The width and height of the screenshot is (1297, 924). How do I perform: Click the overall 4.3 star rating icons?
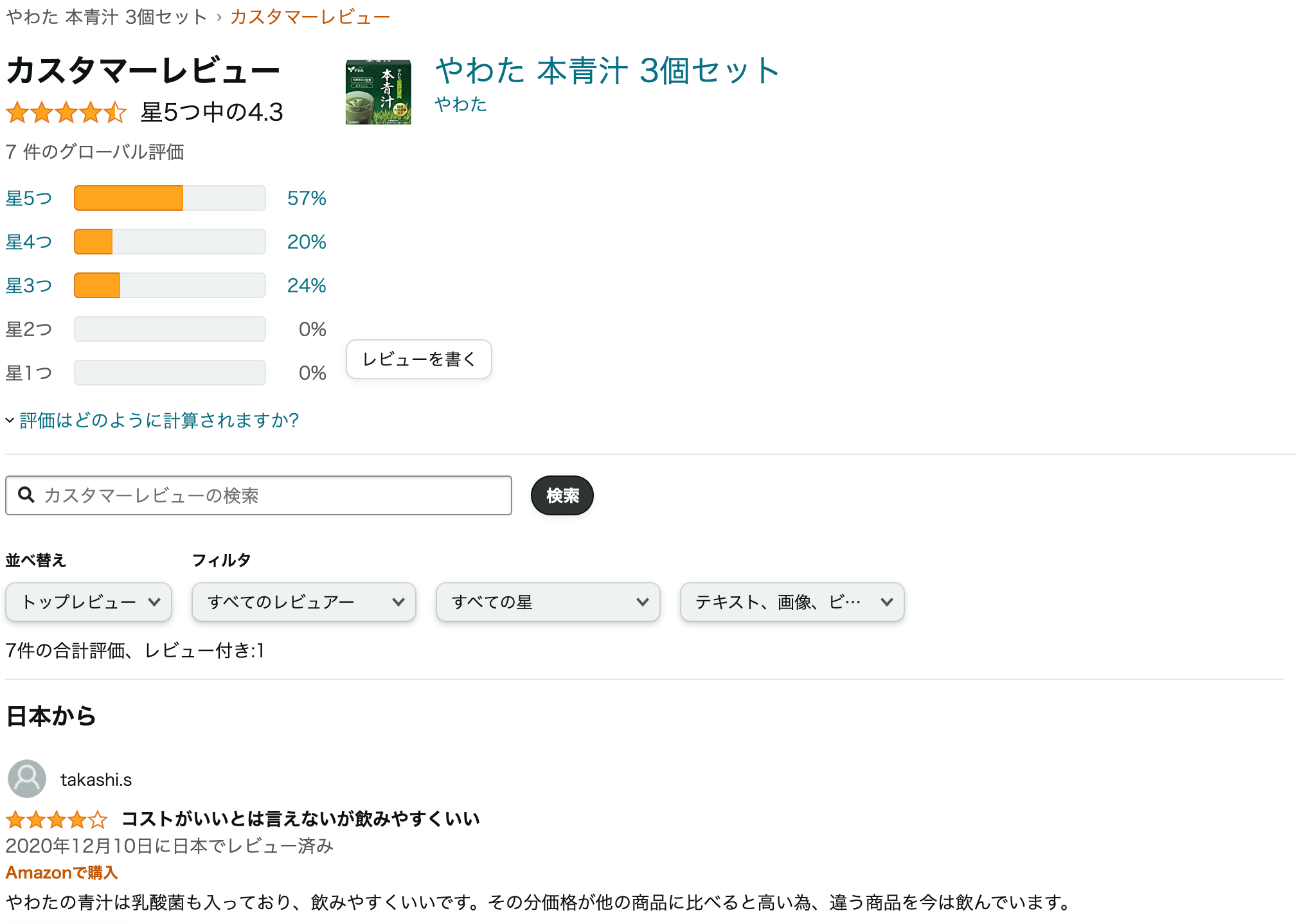click(66, 112)
